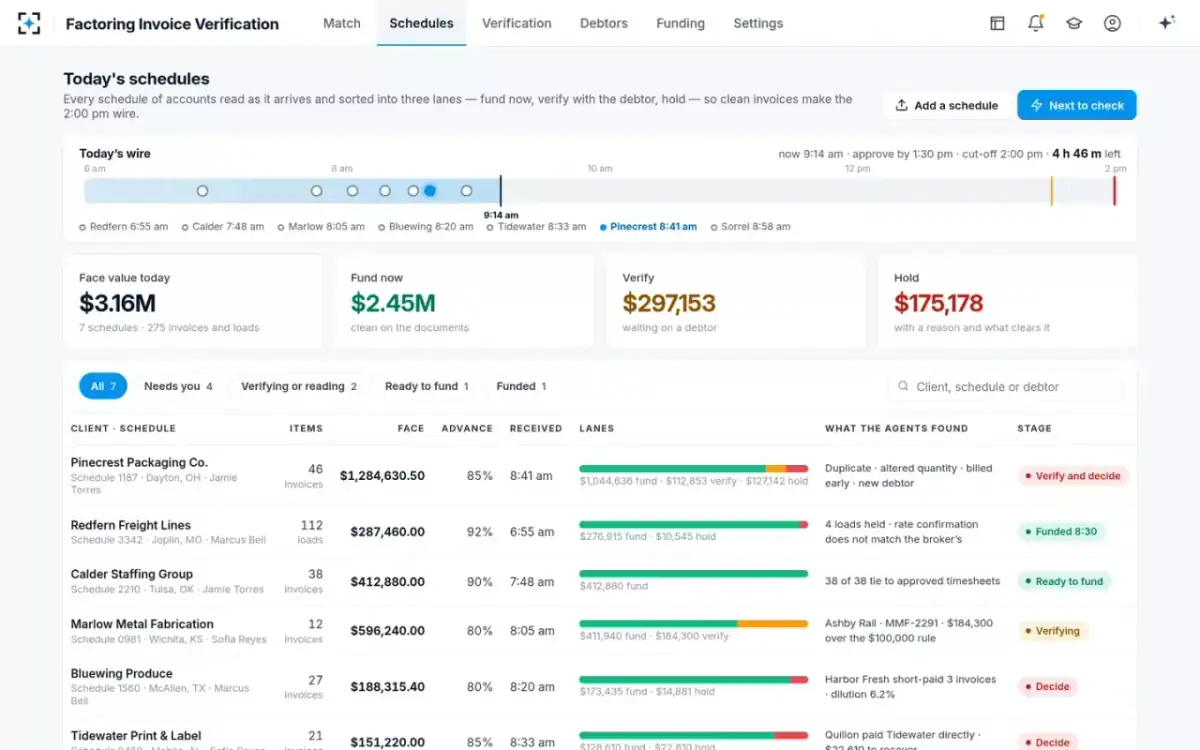The image size is (1200, 750).
Task: Click the $596,240.00 face amount
Action: point(387,631)
